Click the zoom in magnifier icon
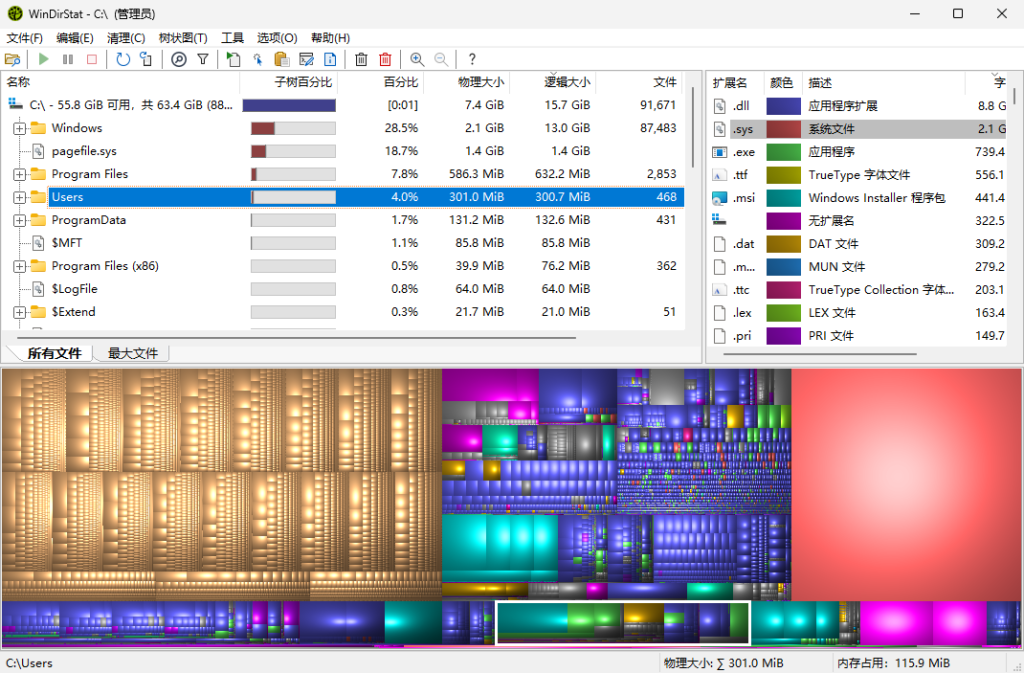Viewport: 1024px width, 673px height. coord(417,60)
